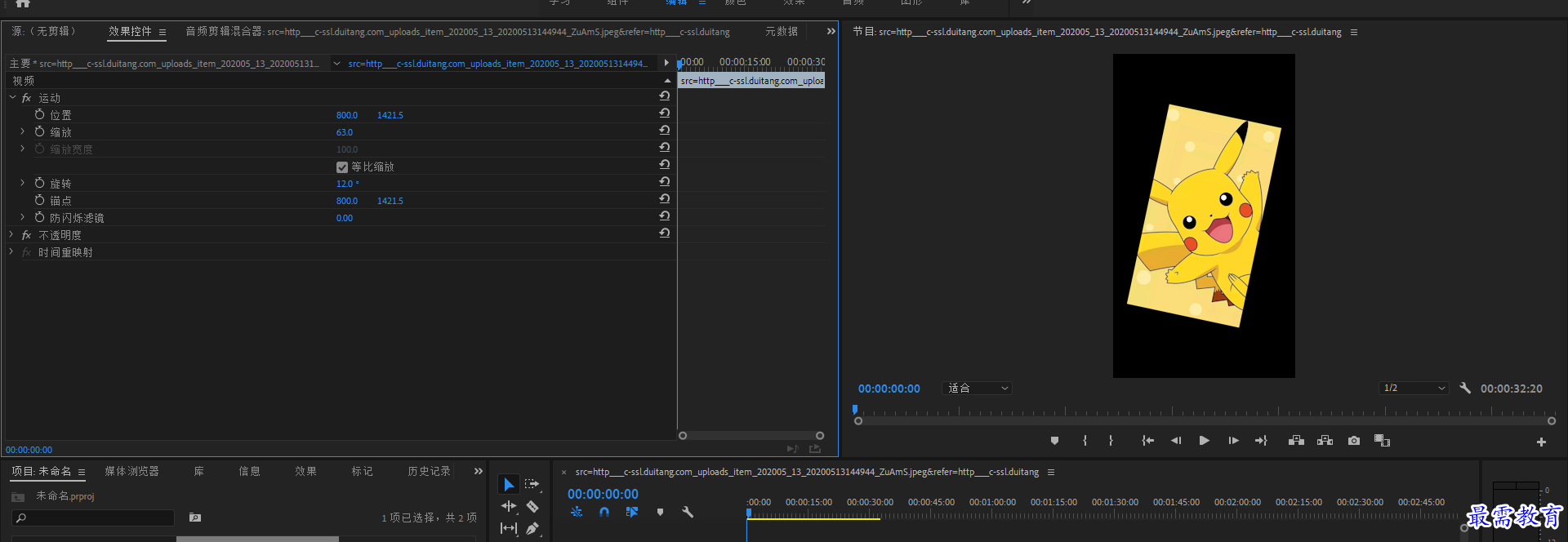
Task: Toggle animation stopwatch for 旋转
Action: 39,183
